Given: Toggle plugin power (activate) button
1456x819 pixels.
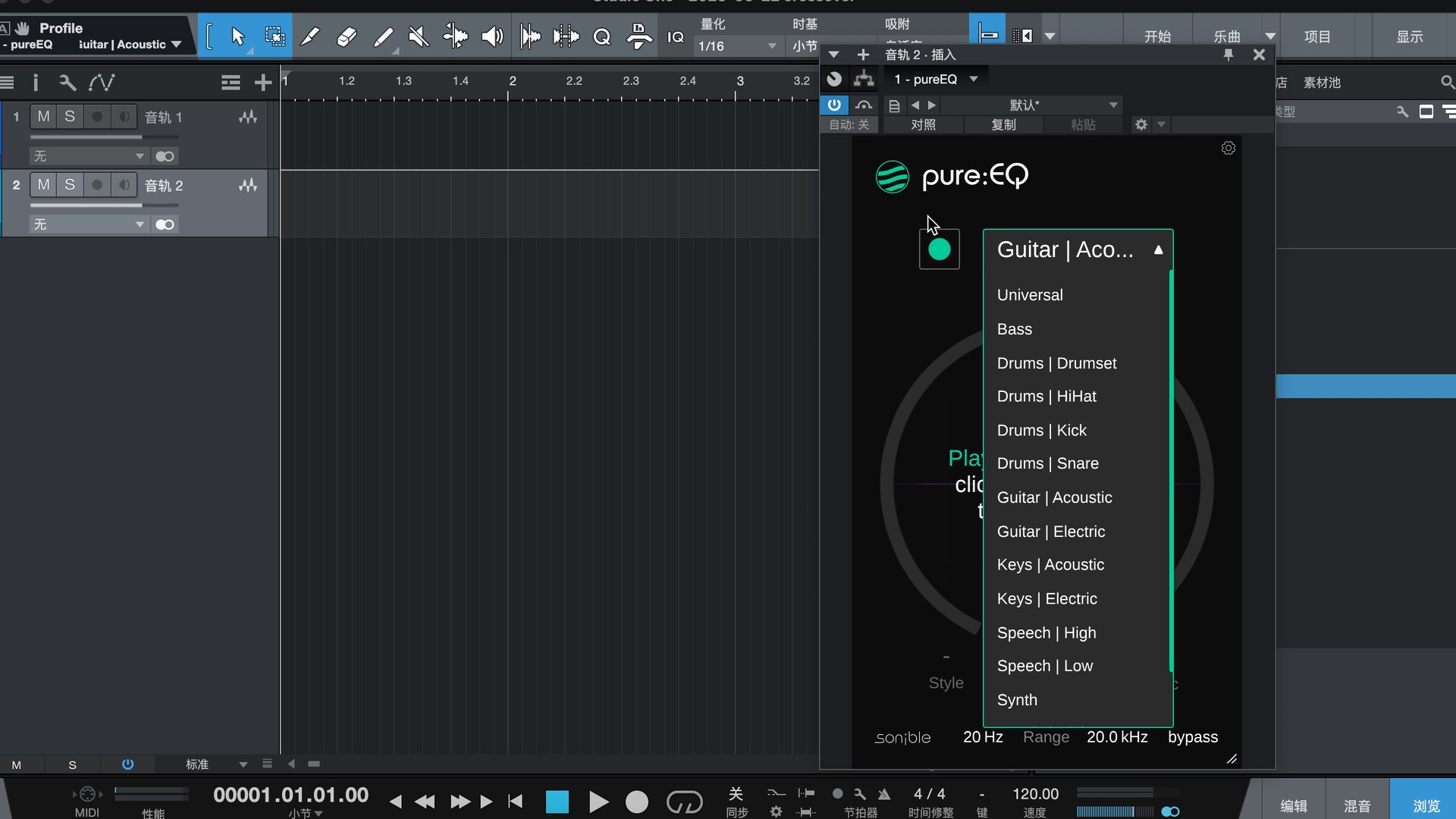Looking at the screenshot, I should [834, 105].
